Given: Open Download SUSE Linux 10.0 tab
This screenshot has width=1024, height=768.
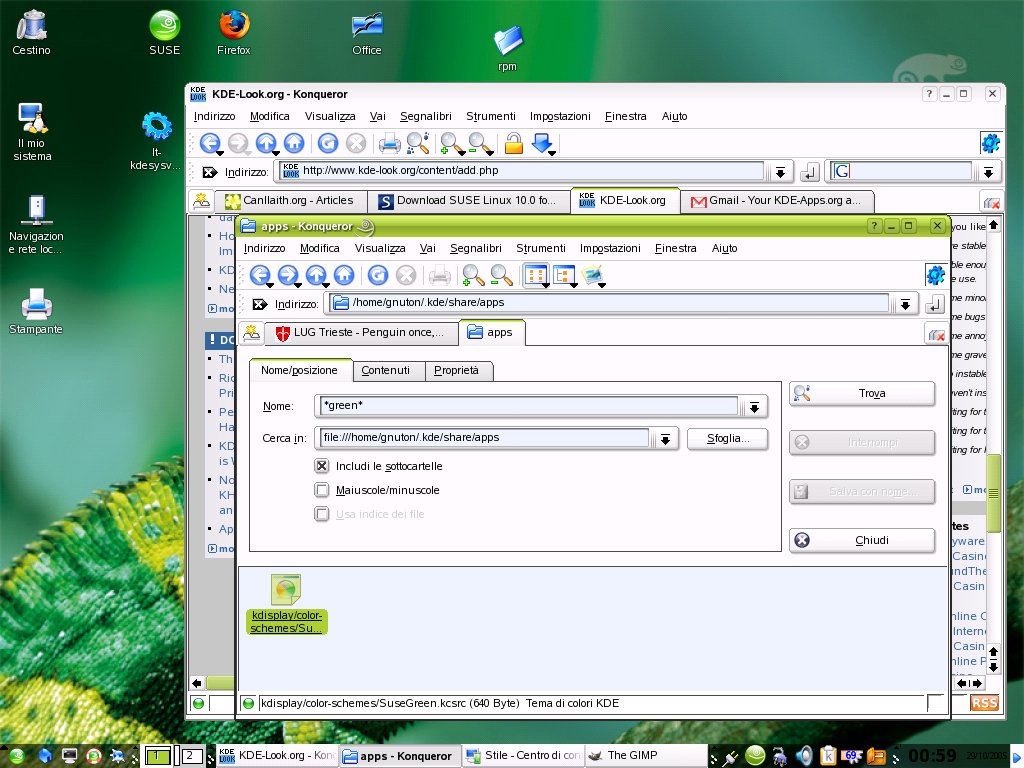Looking at the screenshot, I should pyautogui.click(x=468, y=200).
